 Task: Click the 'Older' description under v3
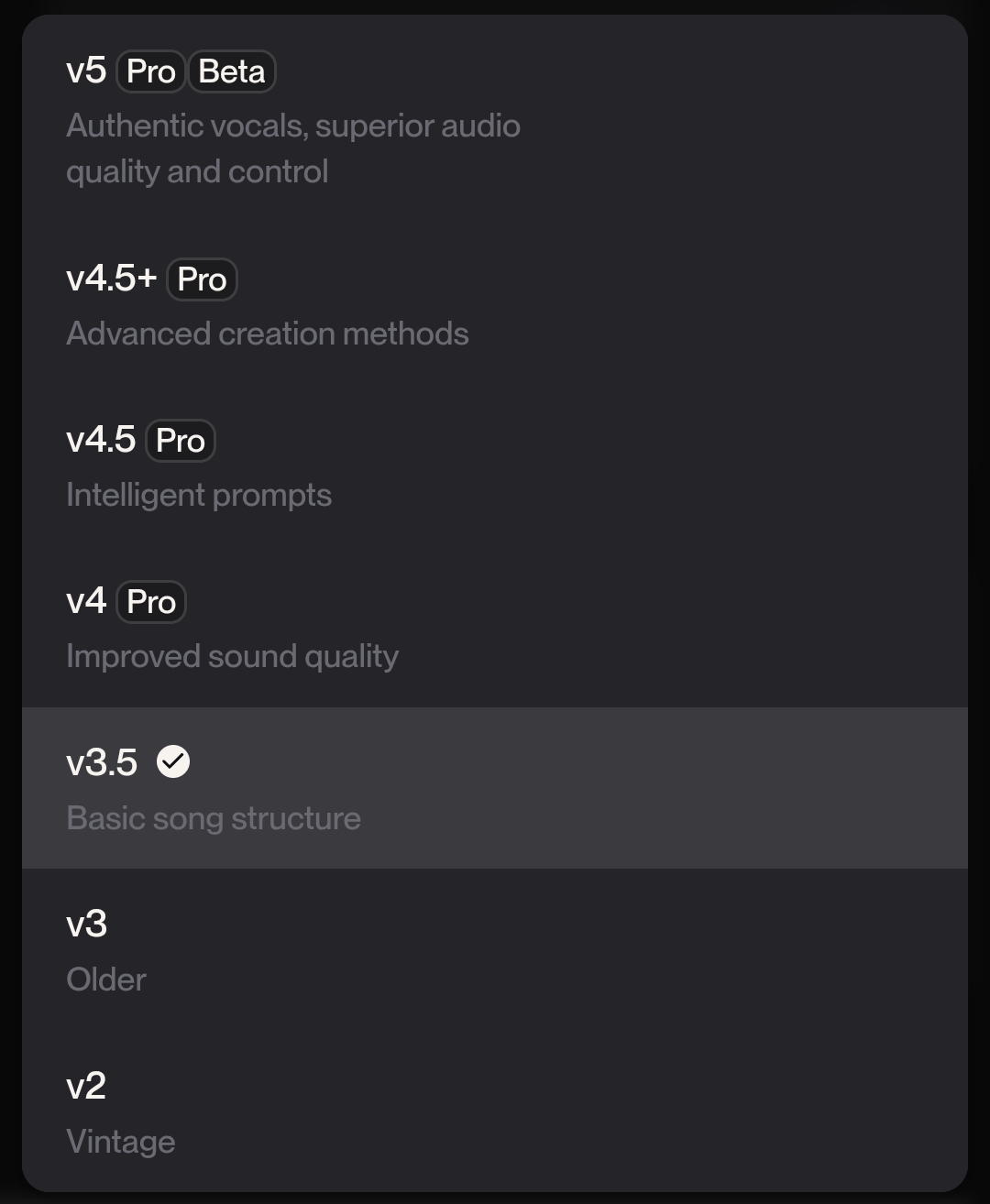(106, 980)
